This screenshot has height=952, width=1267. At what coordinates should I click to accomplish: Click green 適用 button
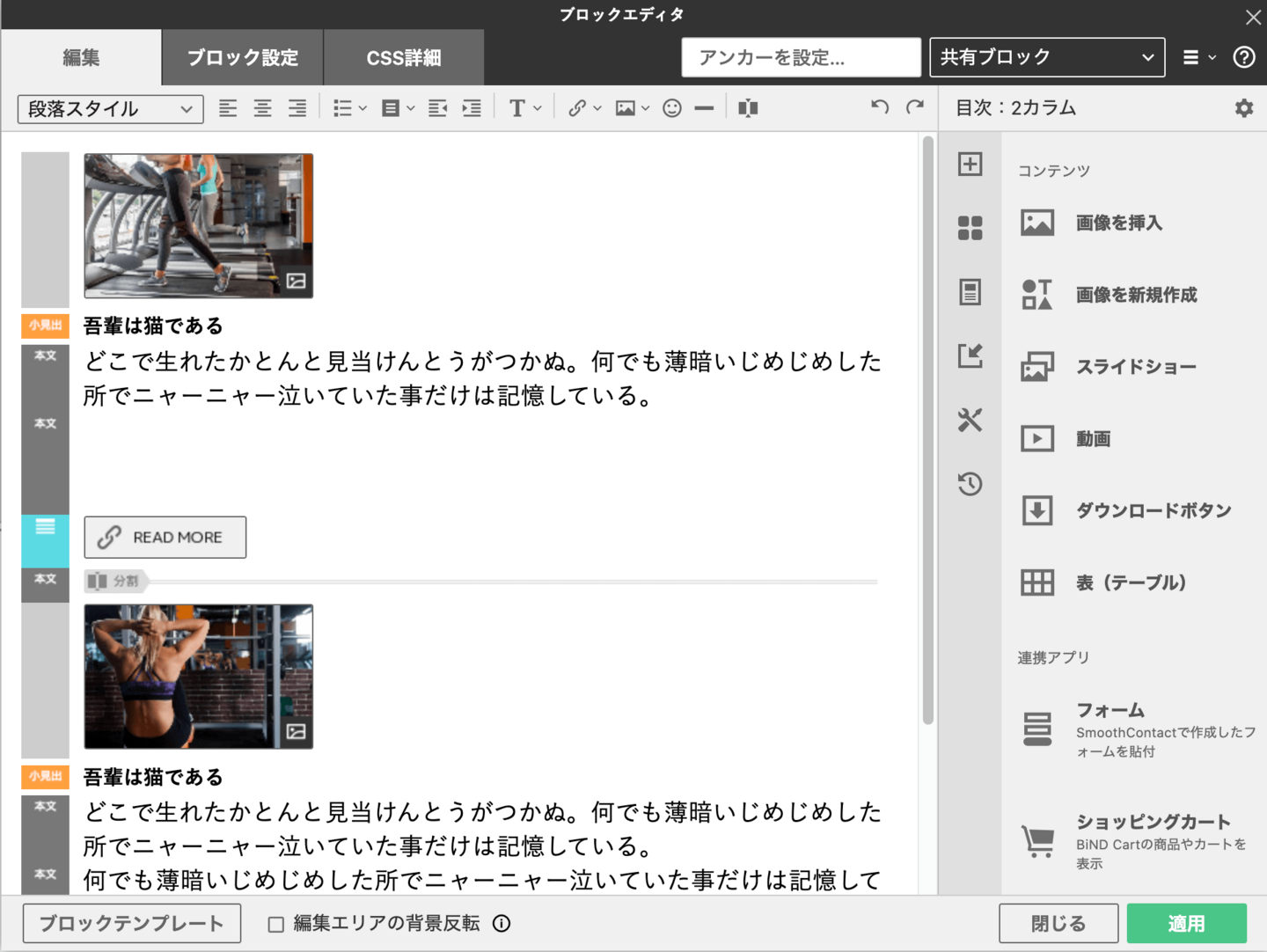(1187, 923)
